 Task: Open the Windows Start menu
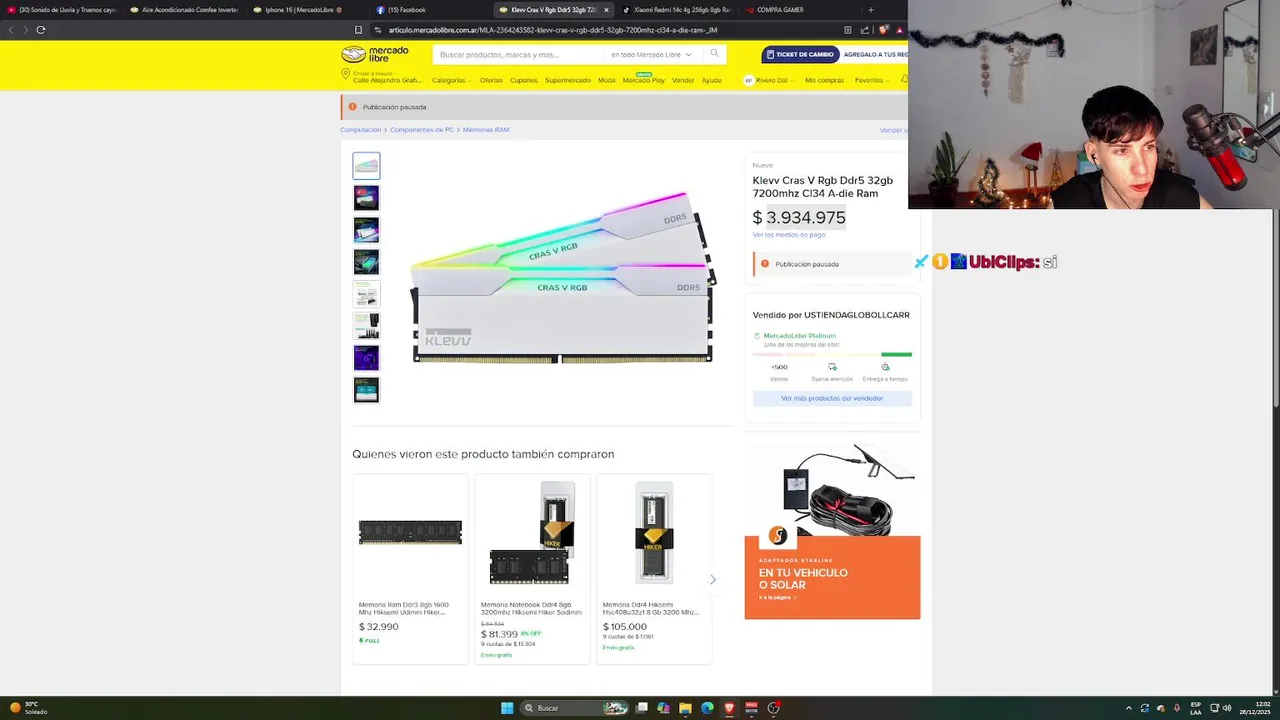[x=507, y=708]
